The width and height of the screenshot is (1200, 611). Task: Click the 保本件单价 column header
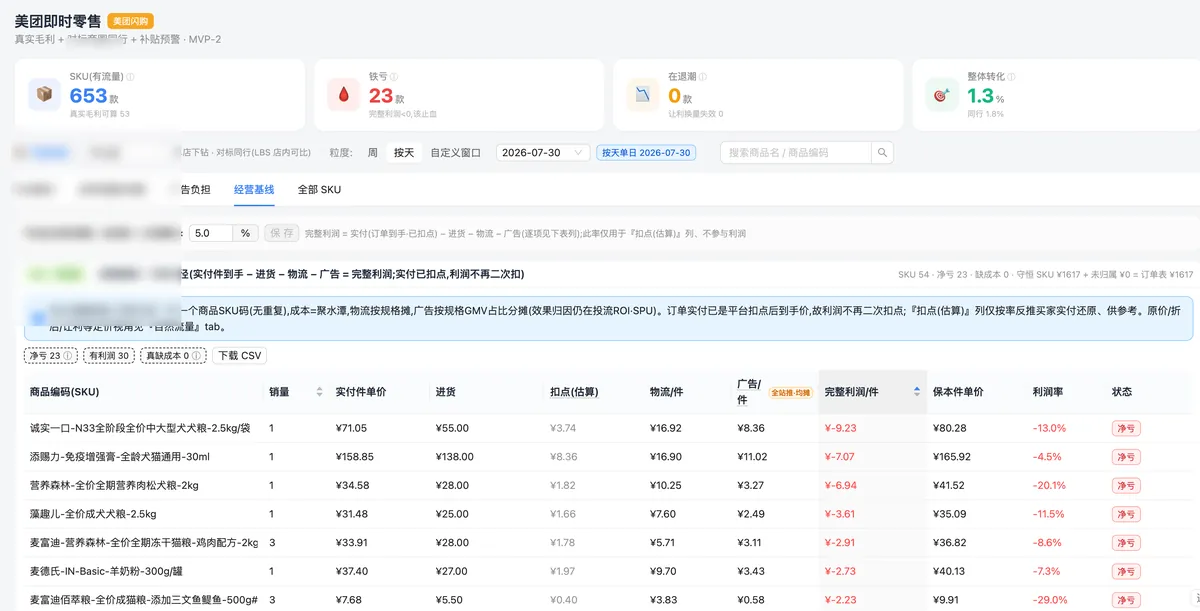(958, 392)
